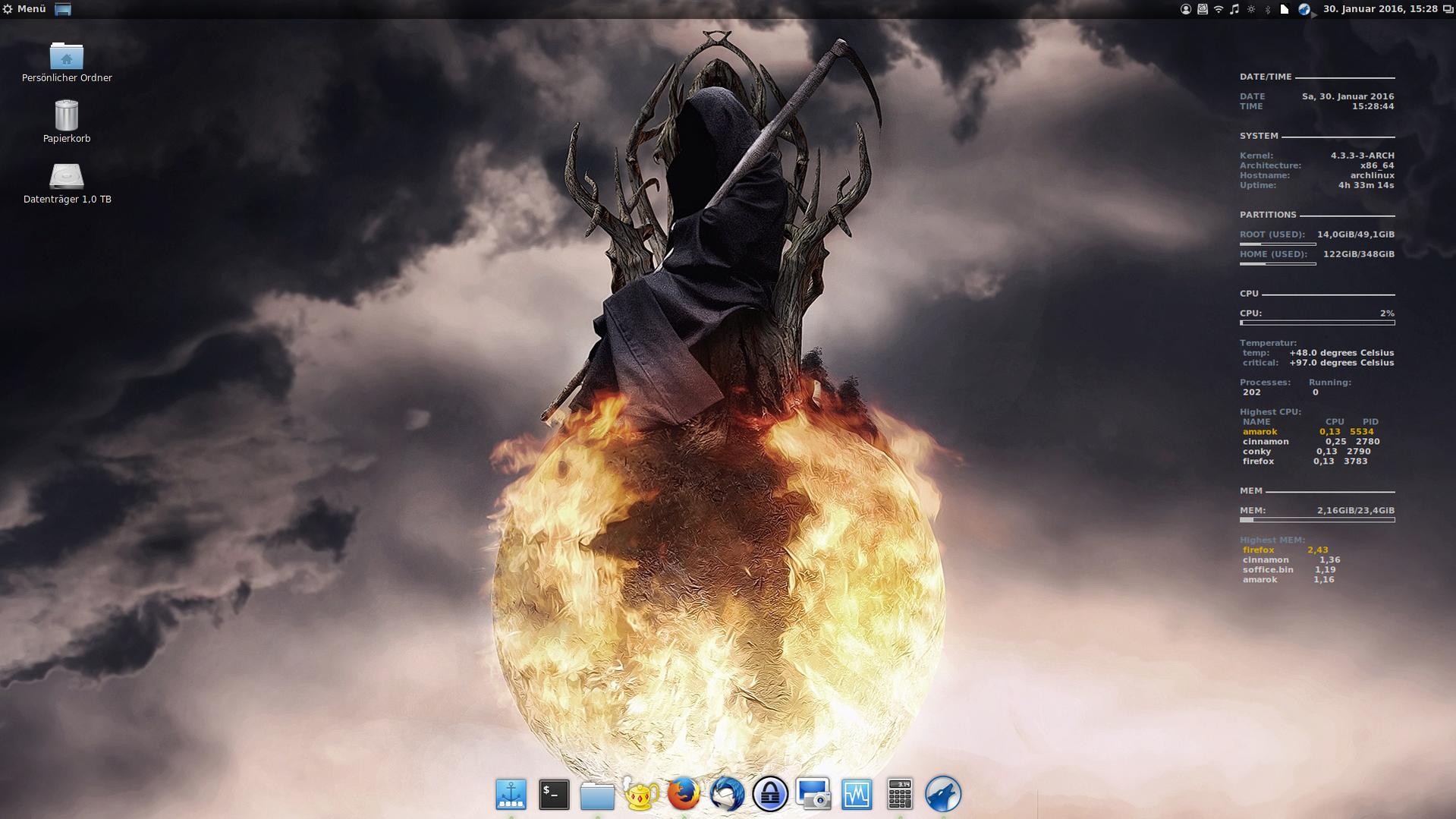This screenshot has width=1456, height=819.
Task: Open the Persönlicher Ordner desktop folder
Action: point(67,62)
